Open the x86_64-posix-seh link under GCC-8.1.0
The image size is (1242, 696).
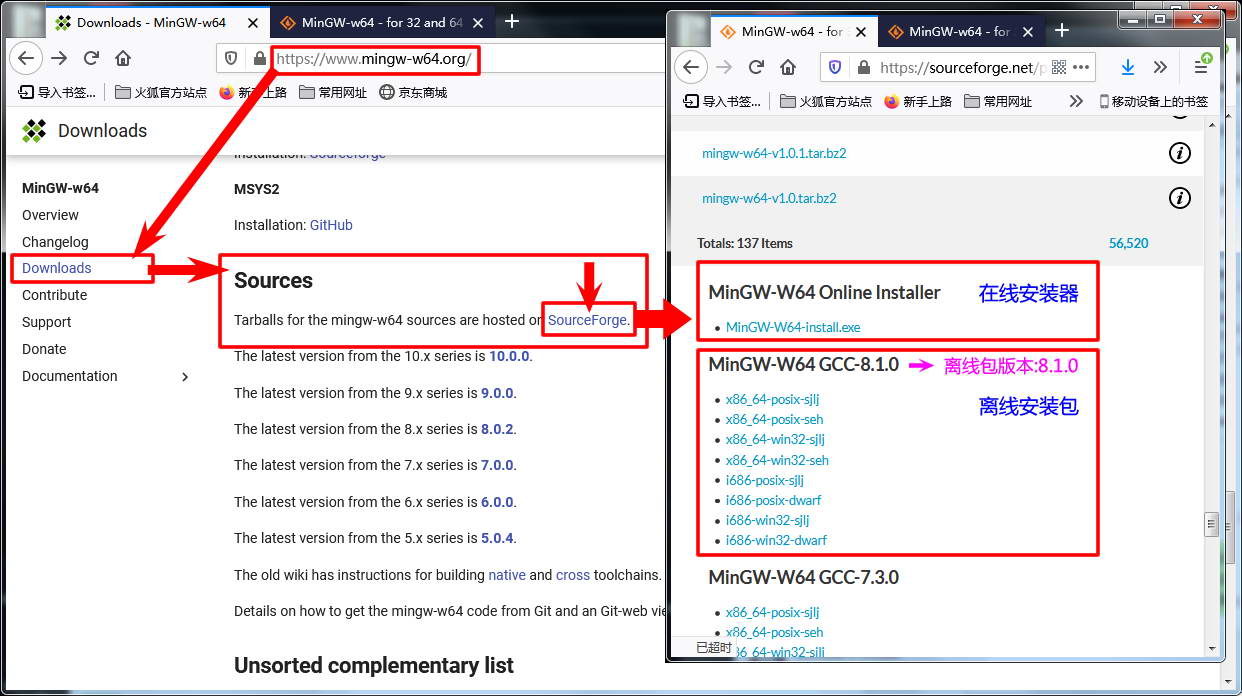click(x=774, y=419)
